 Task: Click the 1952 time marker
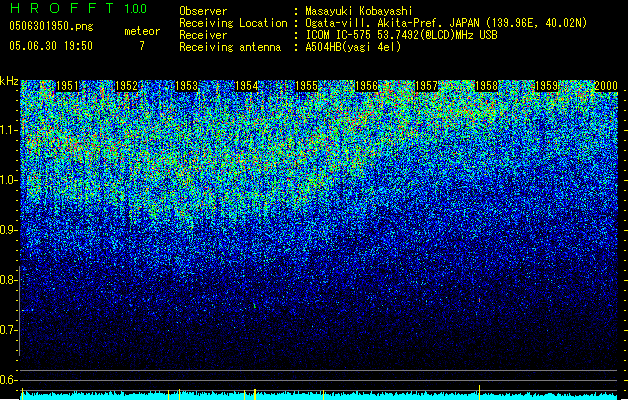pyautogui.click(x=126, y=86)
